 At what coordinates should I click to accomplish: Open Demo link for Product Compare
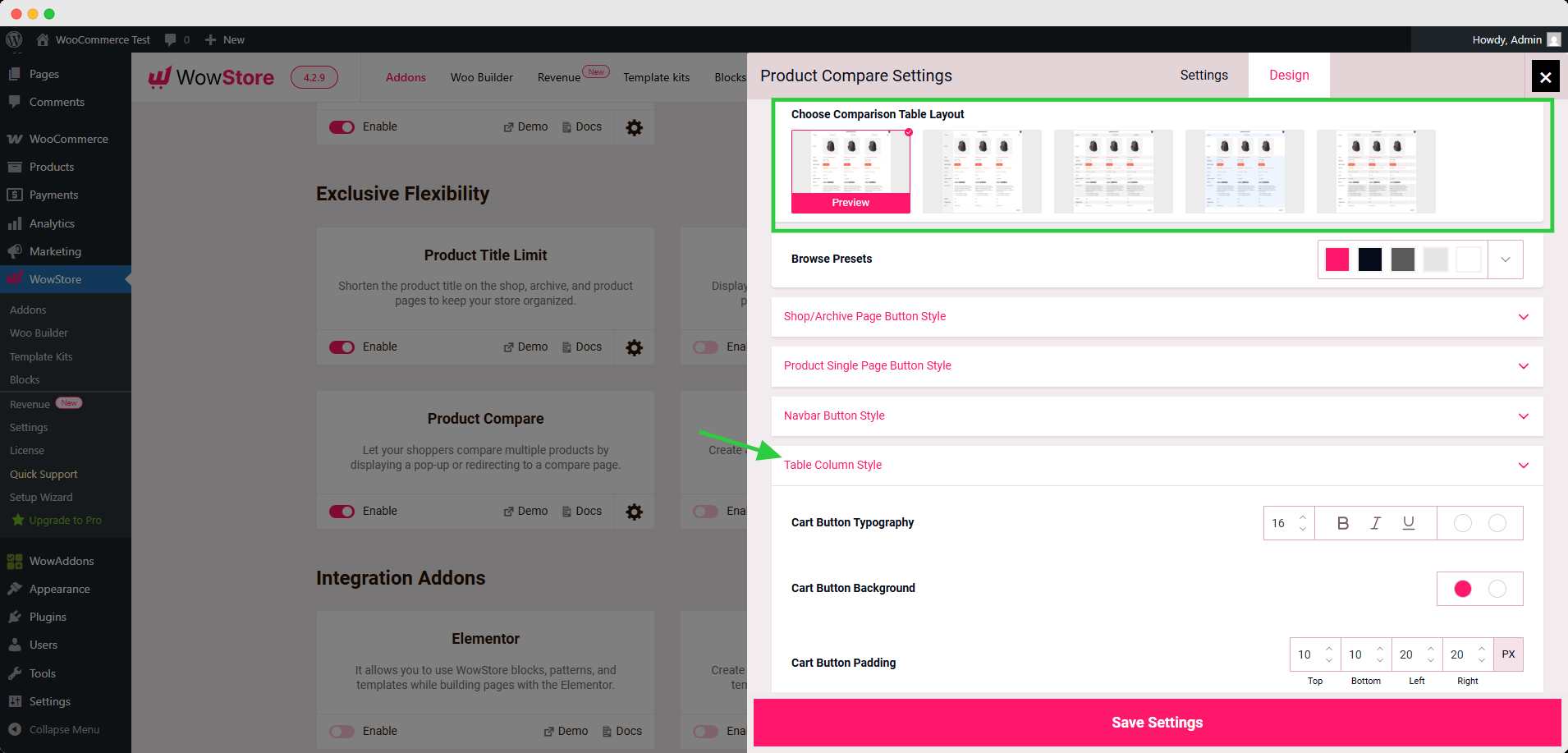pyautogui.click(x=525, y=511)
